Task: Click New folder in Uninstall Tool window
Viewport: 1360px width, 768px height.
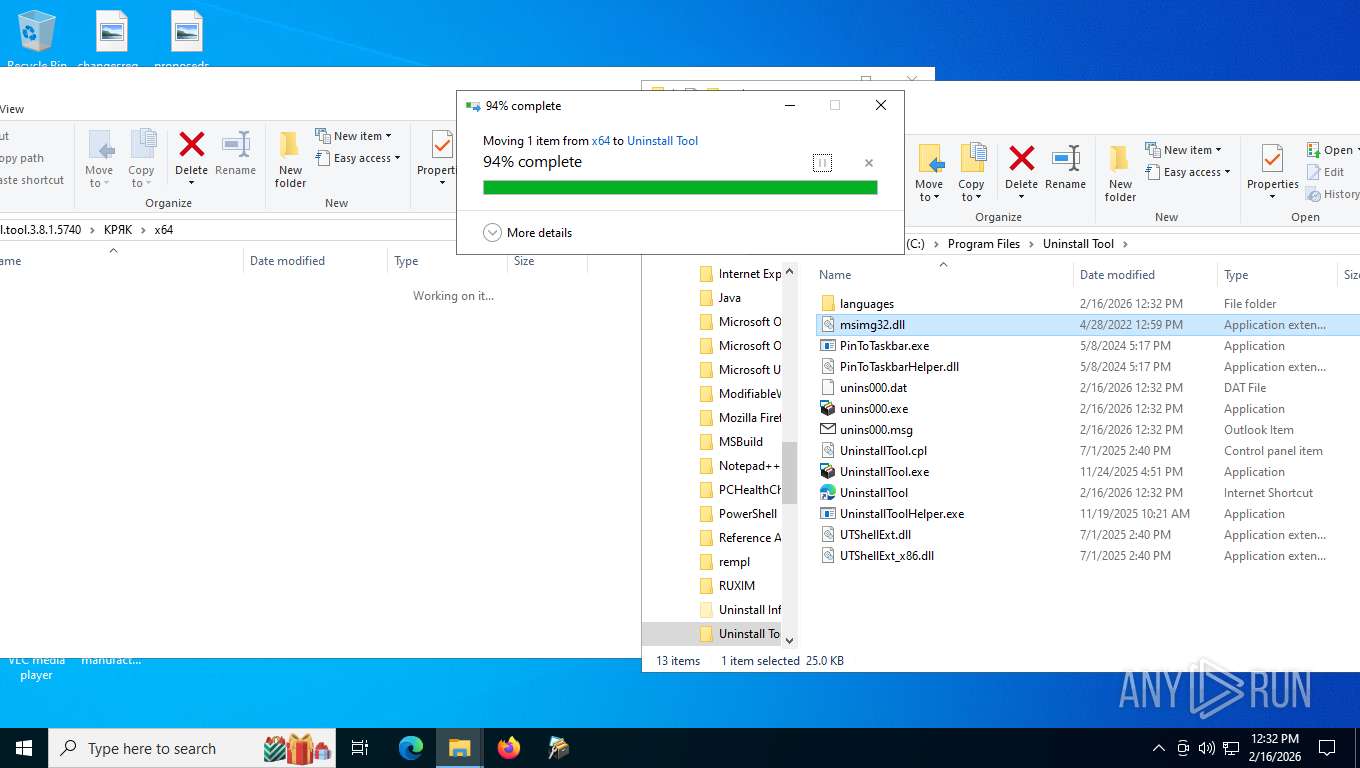Action: pyautogui.click(x=1120, y=173)
